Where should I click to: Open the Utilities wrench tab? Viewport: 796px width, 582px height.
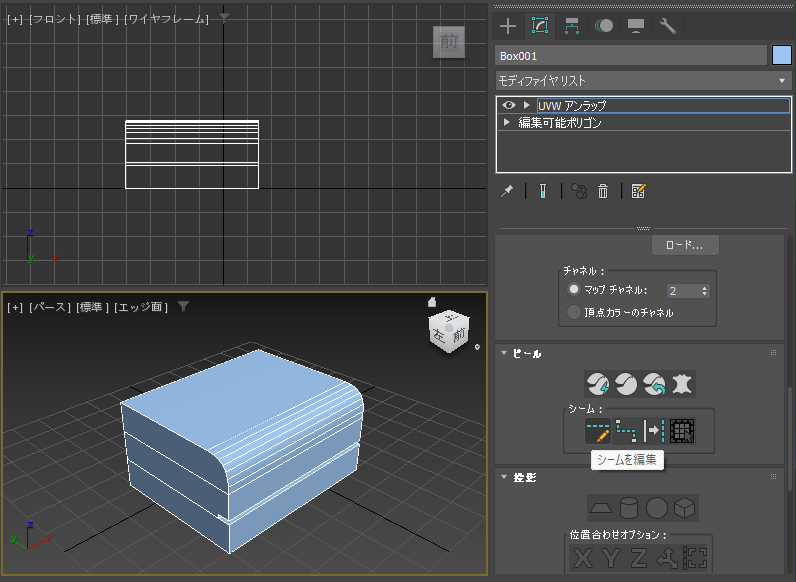pyautogui.click(x=668, y=26)
